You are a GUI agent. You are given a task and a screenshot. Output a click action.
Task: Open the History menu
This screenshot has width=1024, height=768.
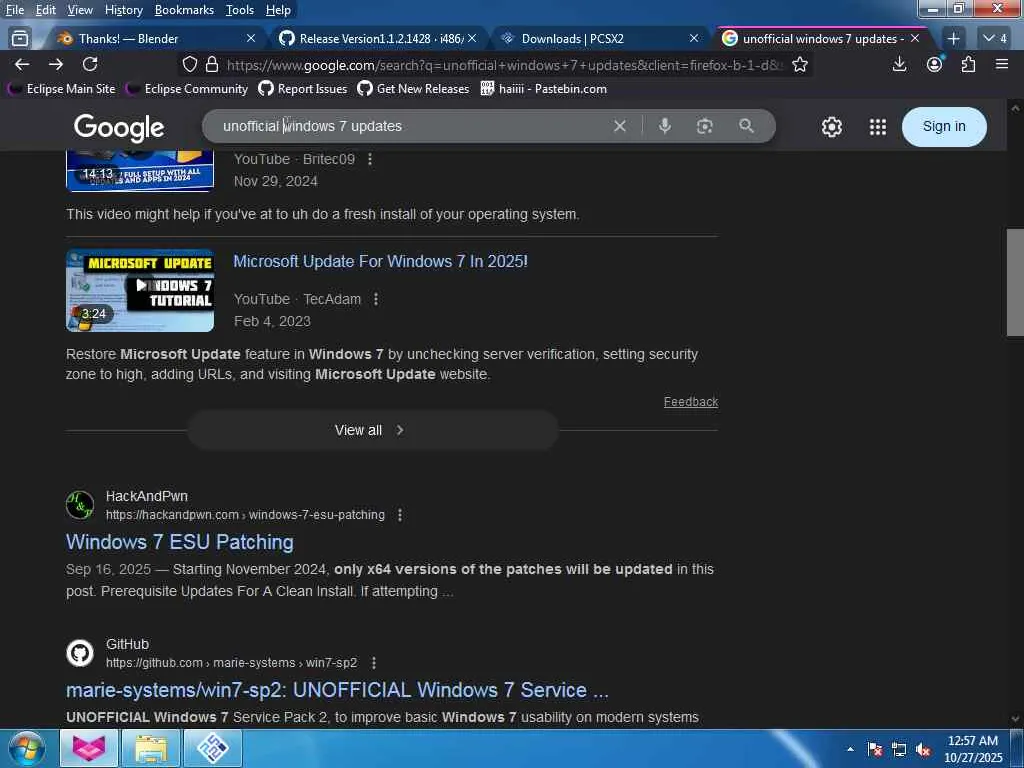point(123,10)
